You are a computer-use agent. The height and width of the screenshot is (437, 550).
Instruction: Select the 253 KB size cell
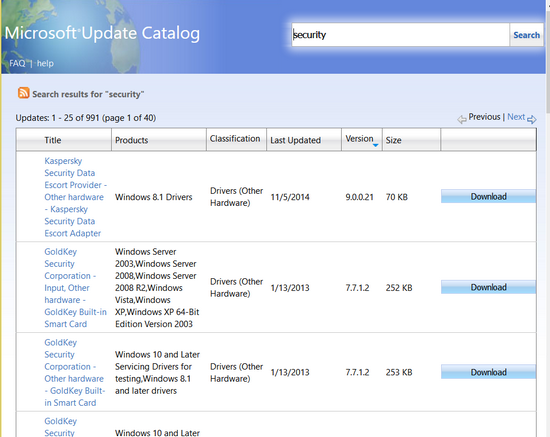[399, 372]
